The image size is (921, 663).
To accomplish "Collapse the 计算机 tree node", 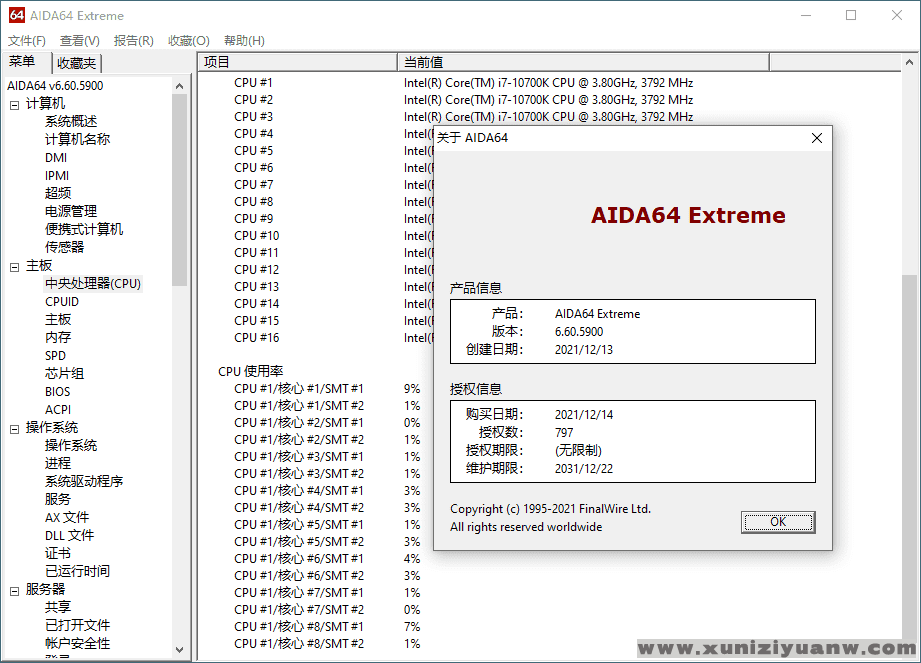I will tap(15, 104).
